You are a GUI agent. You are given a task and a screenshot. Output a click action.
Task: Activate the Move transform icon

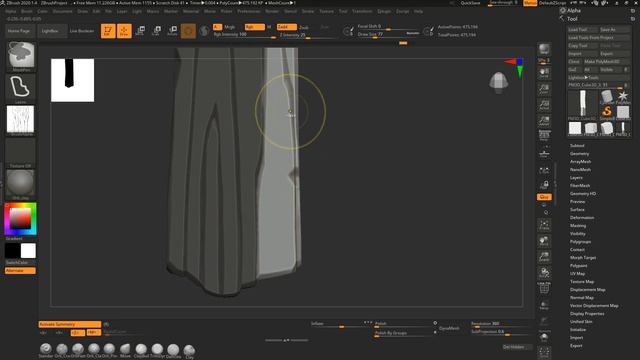click(x=140, y=31)
